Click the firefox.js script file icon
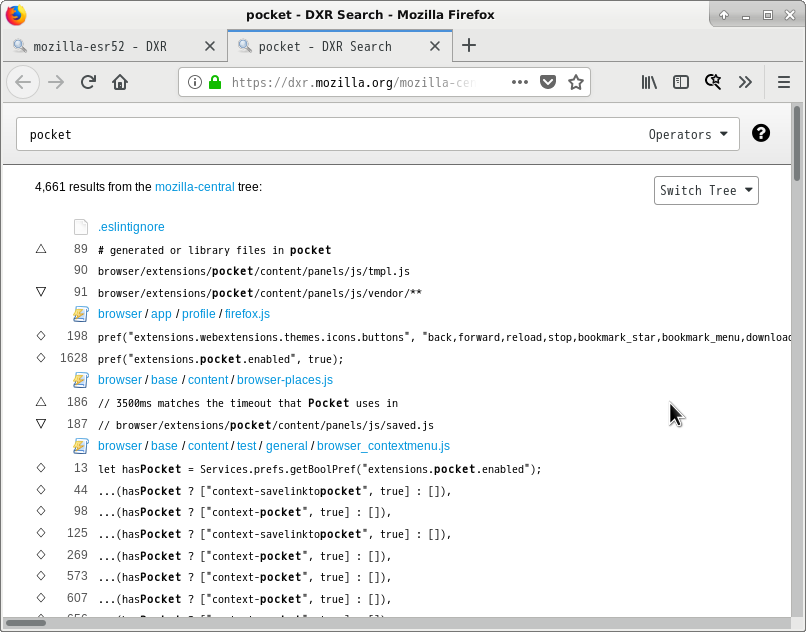 coord(81,314)
